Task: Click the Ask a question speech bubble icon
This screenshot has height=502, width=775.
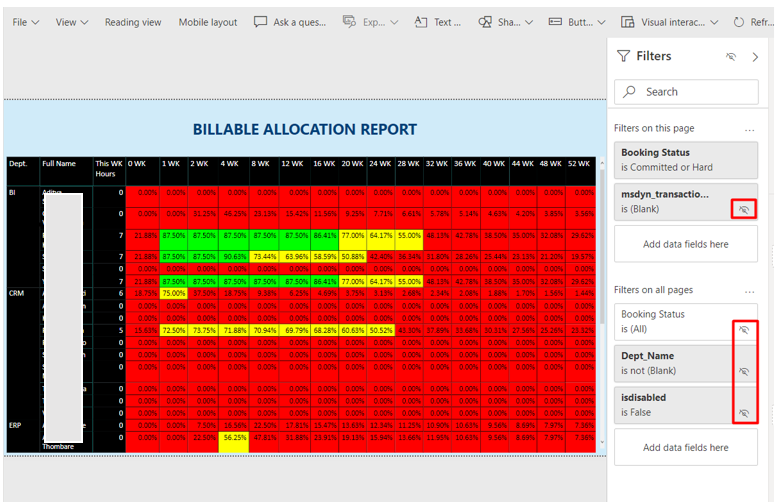Action: click(260, 22)
